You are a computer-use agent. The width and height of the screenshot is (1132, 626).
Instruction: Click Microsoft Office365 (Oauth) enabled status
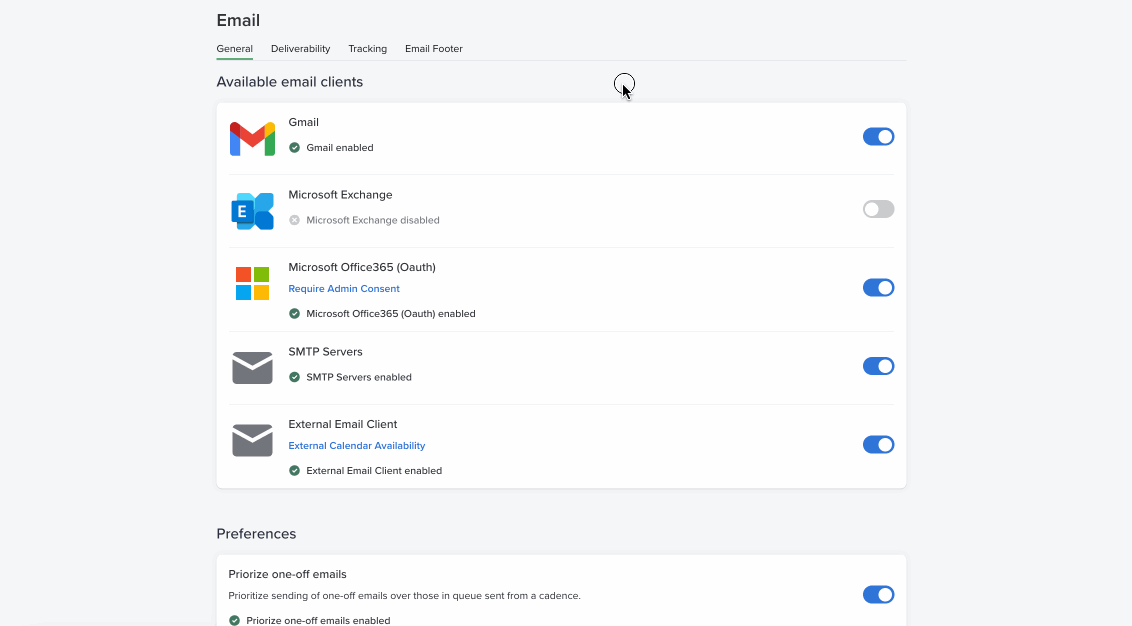[x=391, y=313]
